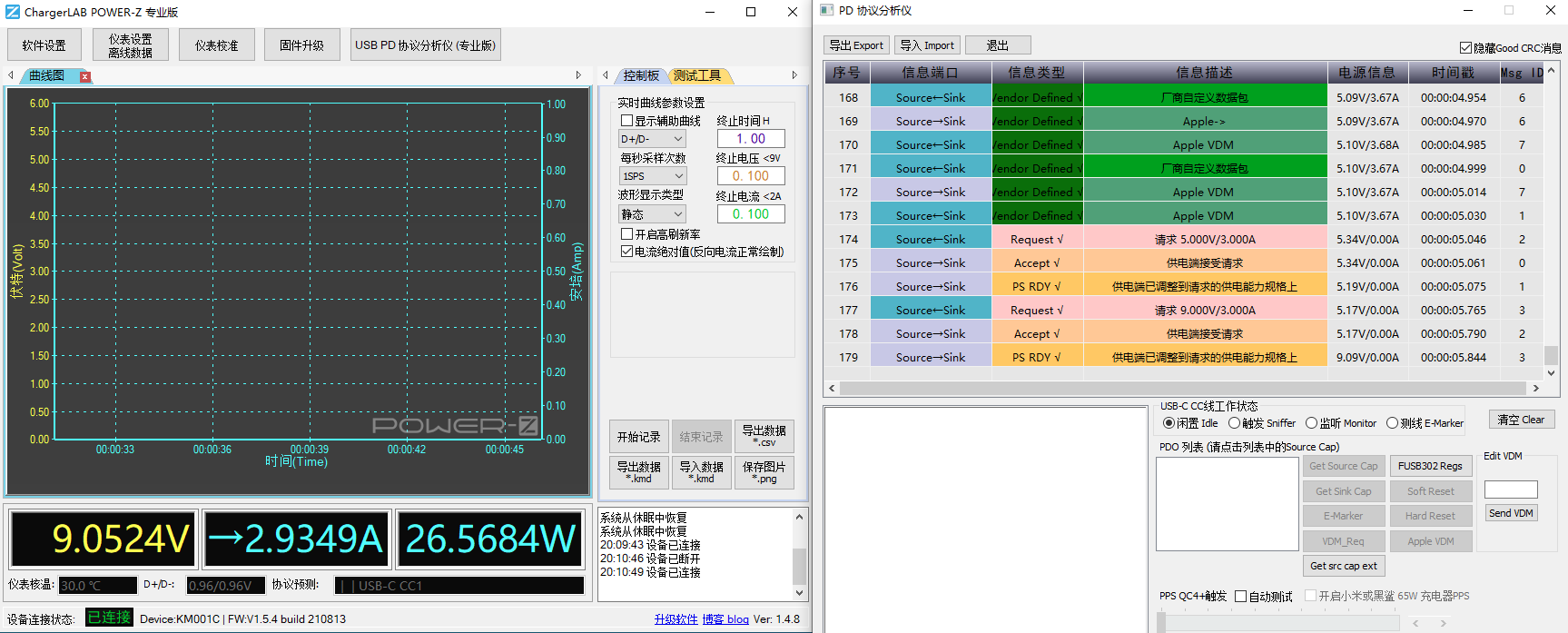Open the D+/D- dropdown
Screen dimensions: 1568x633
click(x=652, y=139)
